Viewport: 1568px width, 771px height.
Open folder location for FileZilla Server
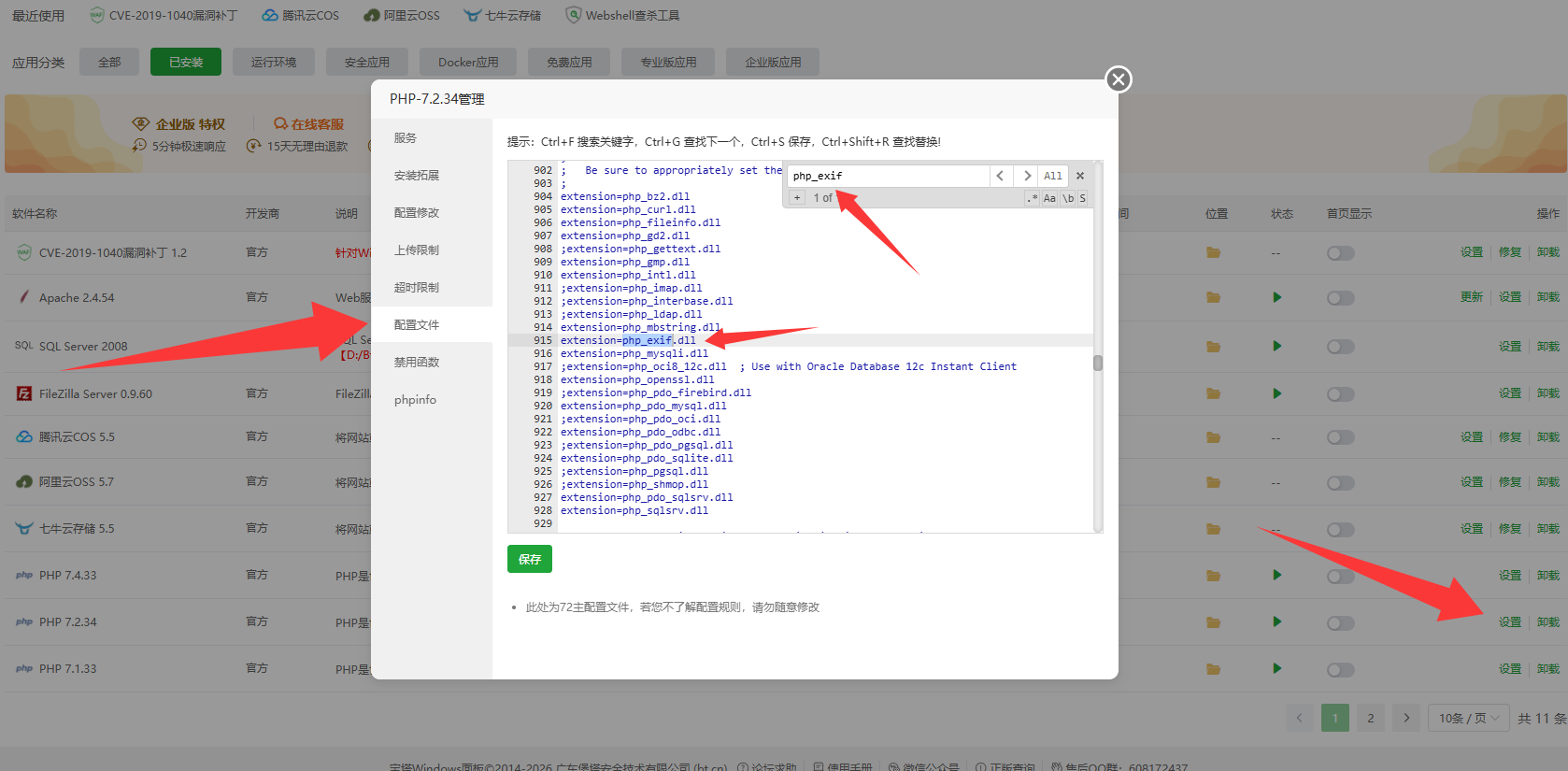(1213, 393)
